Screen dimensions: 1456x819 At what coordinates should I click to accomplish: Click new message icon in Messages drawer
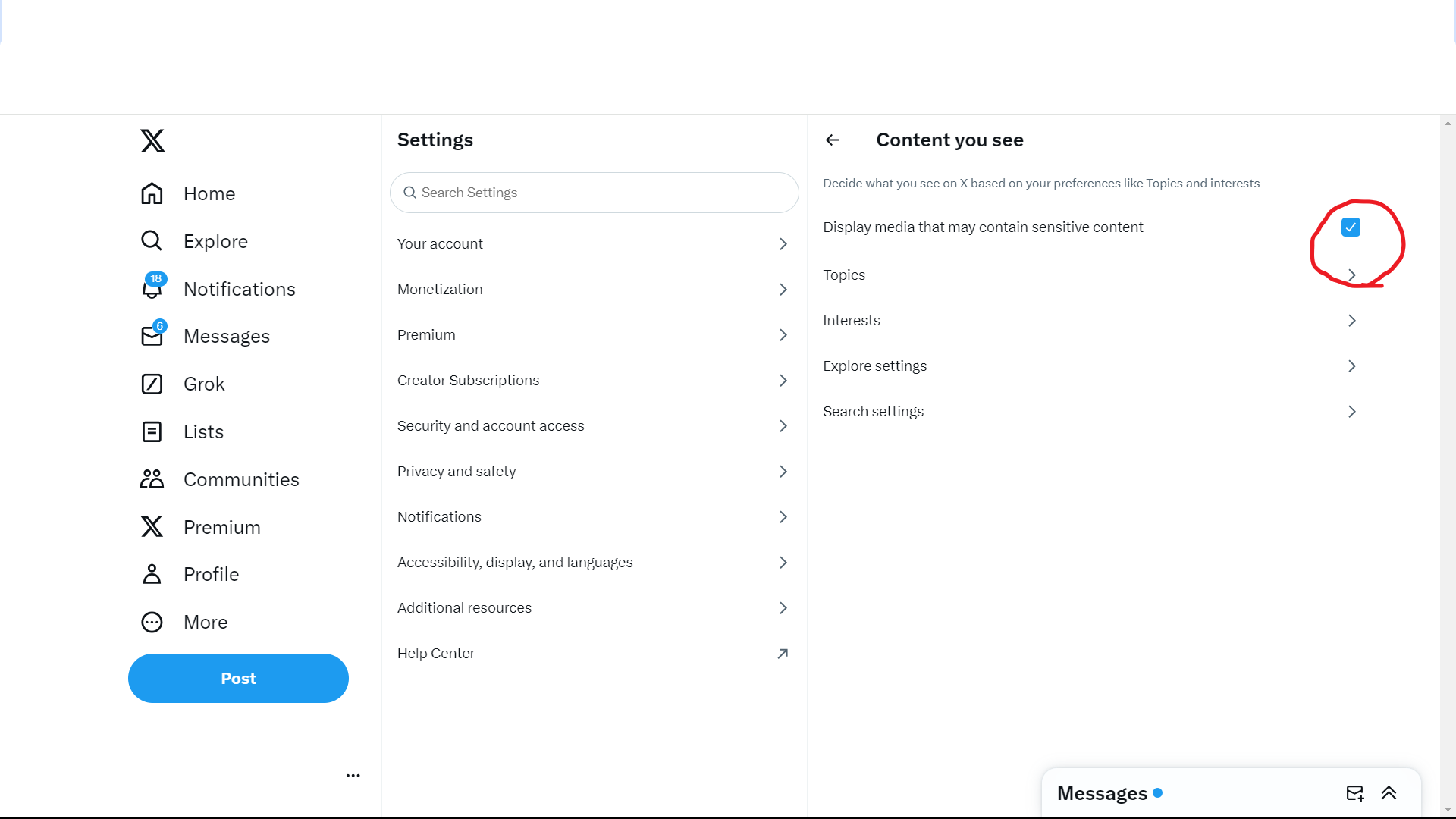[1354, 793]
